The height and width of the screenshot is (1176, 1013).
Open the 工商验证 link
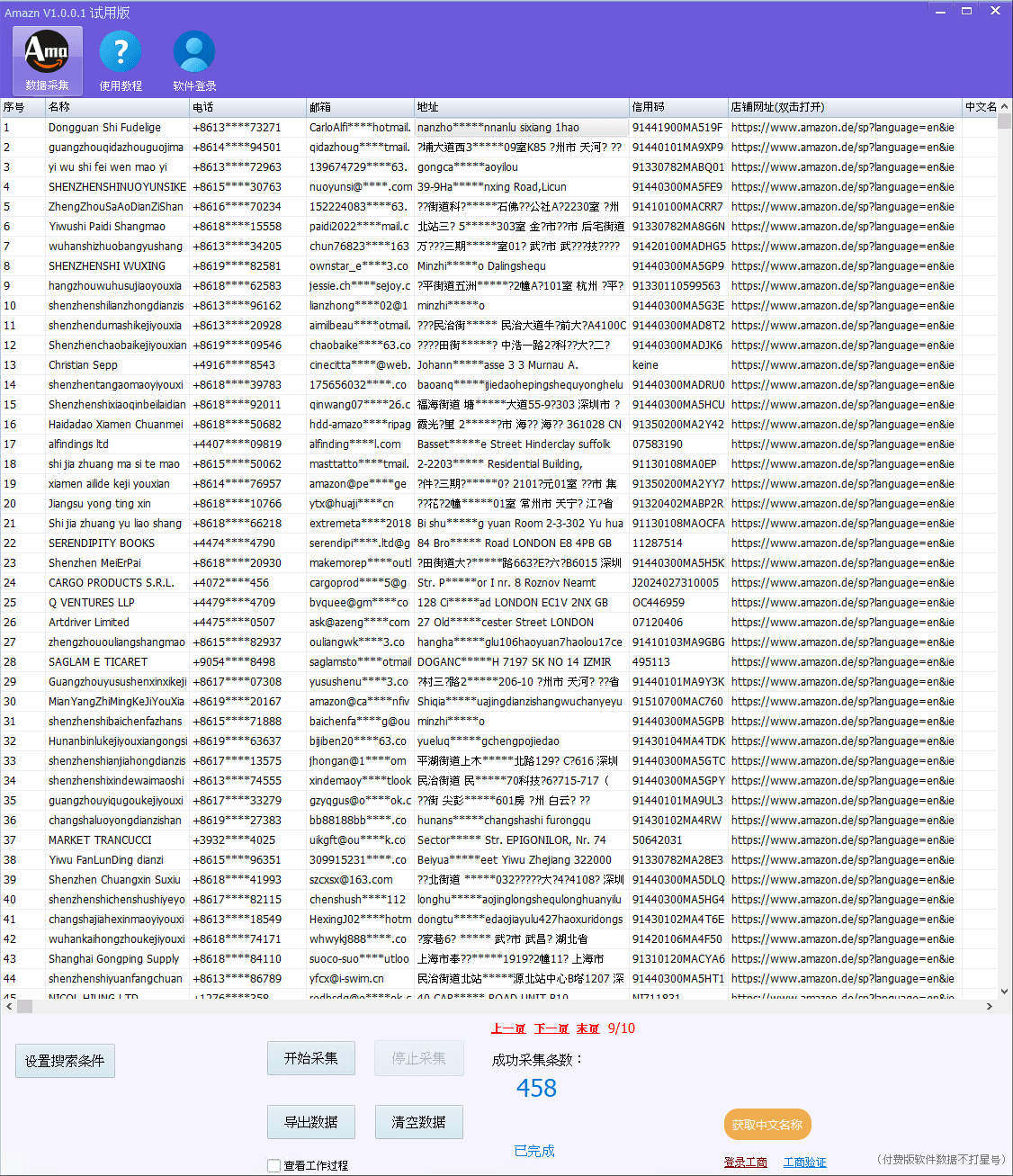(804, 1162)
